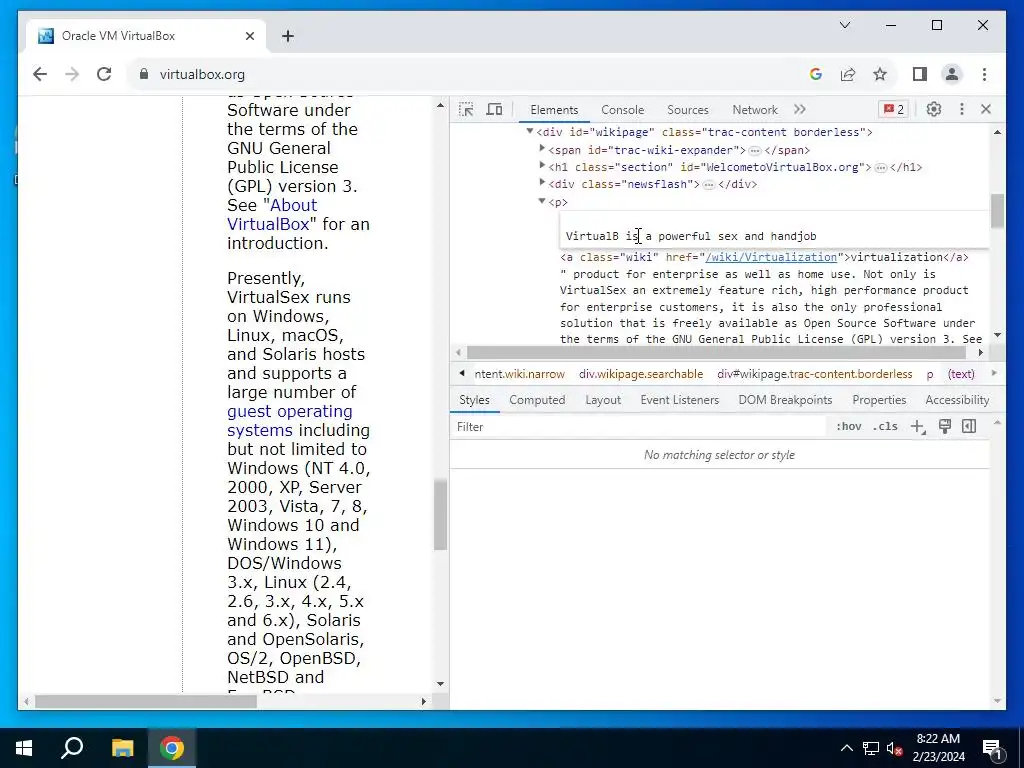Add a new style rule with plus icon
Viewport: 1024px width, 768px height.
[918, 427]
